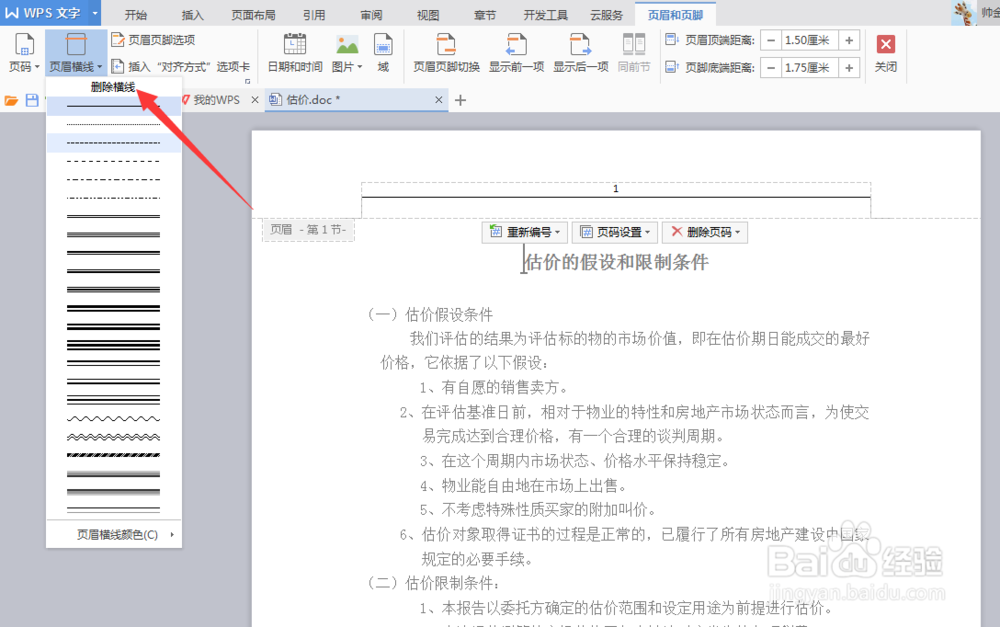This screenshot has width=1000, height=627.
Task: Choose the diagonal striped line style
Action: 114,455
